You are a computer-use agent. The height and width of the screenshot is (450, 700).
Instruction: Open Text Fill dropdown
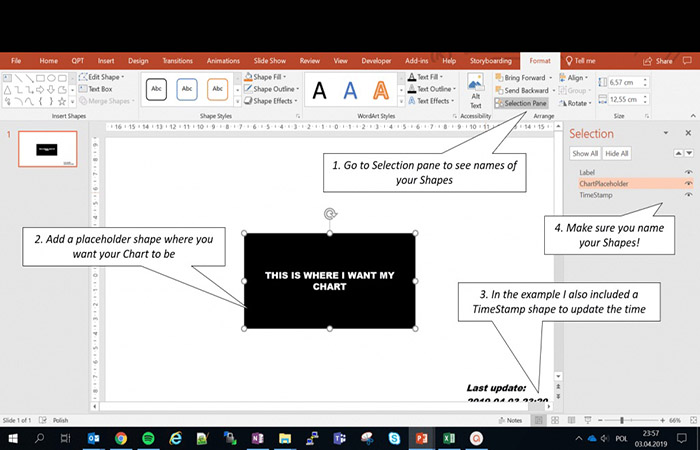coord(425,77)
